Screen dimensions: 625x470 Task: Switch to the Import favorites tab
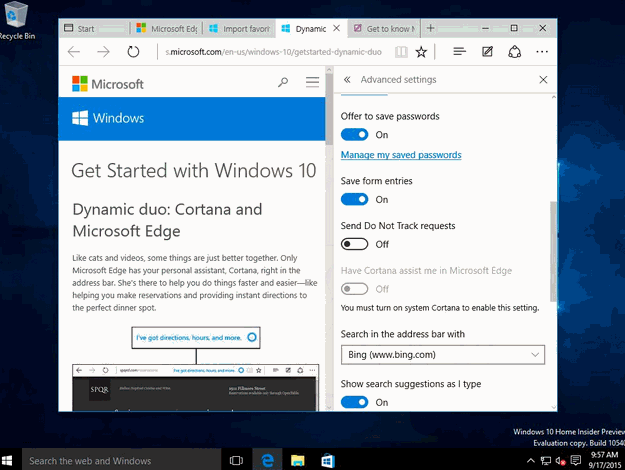coord(239,29)
